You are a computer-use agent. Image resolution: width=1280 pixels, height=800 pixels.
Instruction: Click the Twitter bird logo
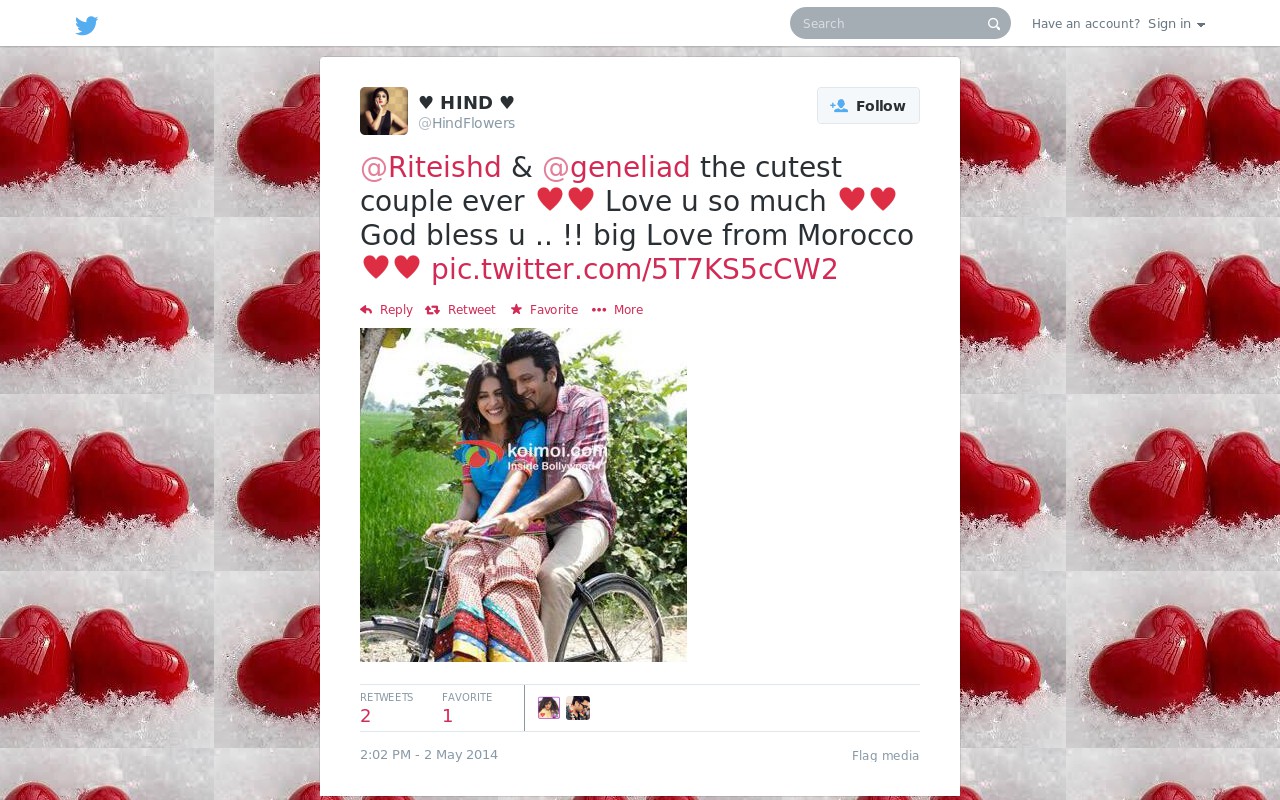[87, 25]
